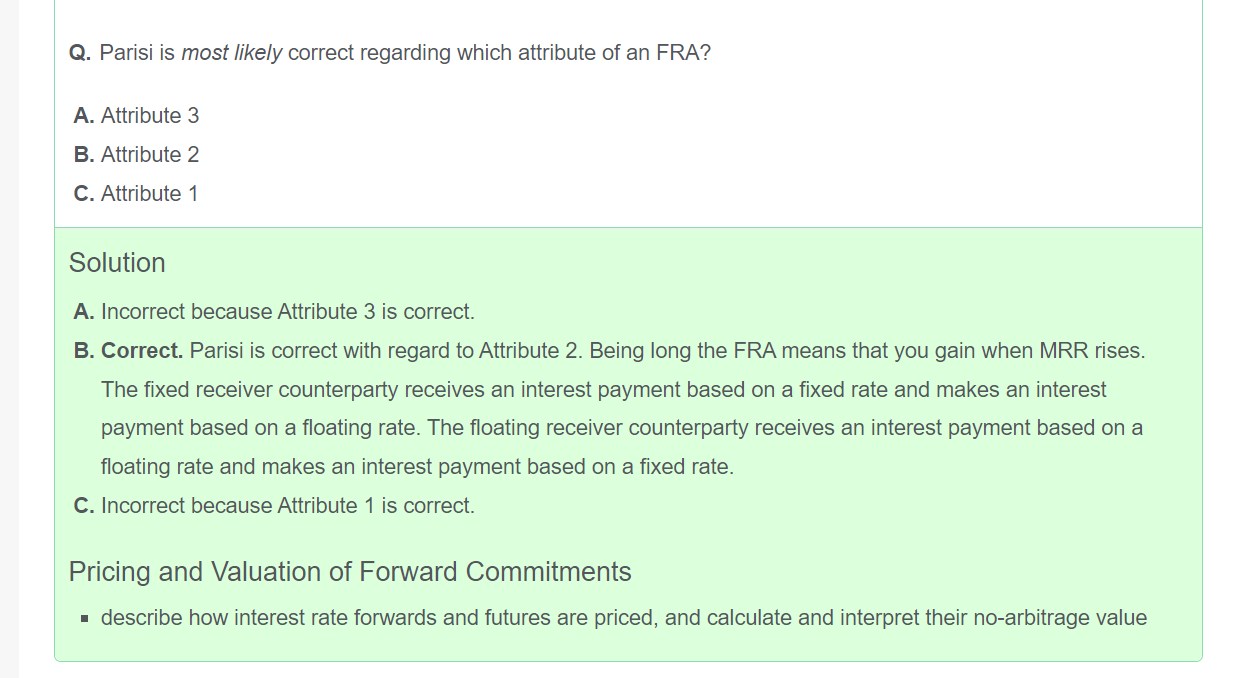Click the bold "Correct." label in solution B
Screen dimensions: 1244x678
142,351
